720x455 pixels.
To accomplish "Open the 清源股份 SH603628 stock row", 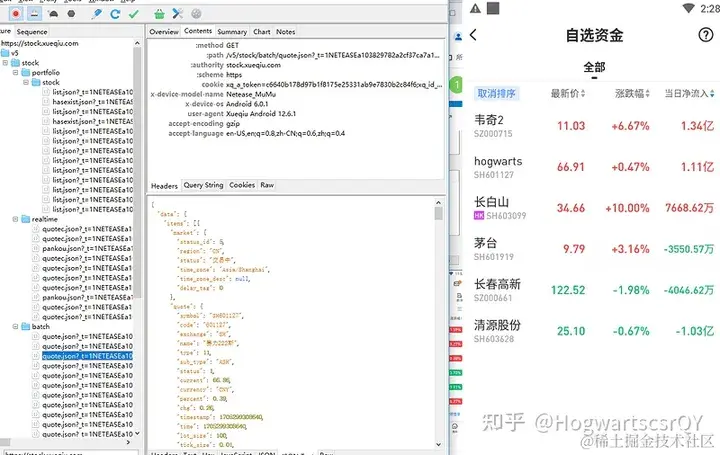I will pyautogui.click(x=594, y=331).
